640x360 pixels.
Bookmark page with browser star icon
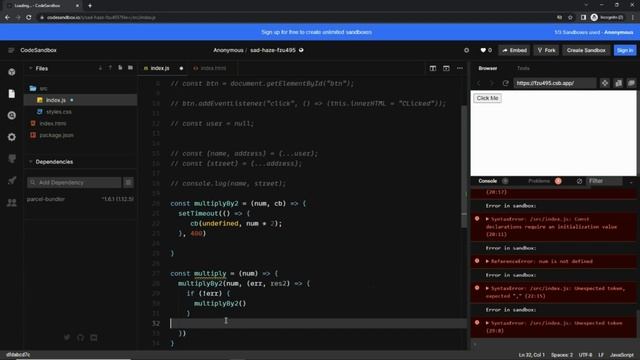571,18
